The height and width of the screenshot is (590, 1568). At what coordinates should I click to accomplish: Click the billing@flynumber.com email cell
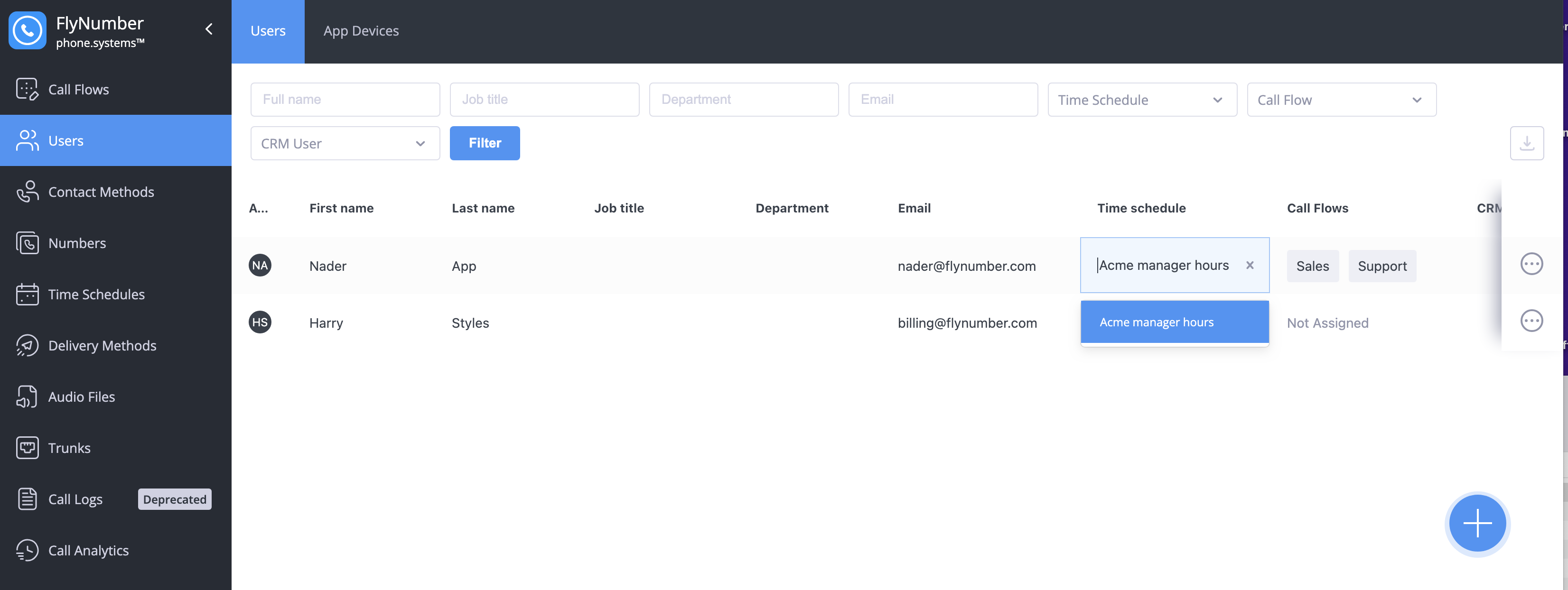point(967,323)
